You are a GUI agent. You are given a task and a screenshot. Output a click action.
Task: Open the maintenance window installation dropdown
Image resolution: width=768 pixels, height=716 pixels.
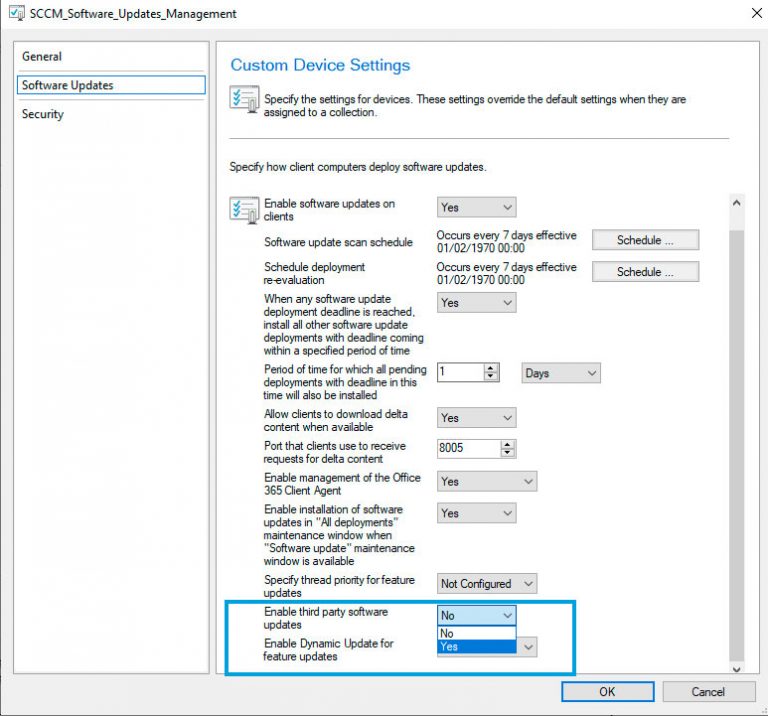click(x=476, y=513)
